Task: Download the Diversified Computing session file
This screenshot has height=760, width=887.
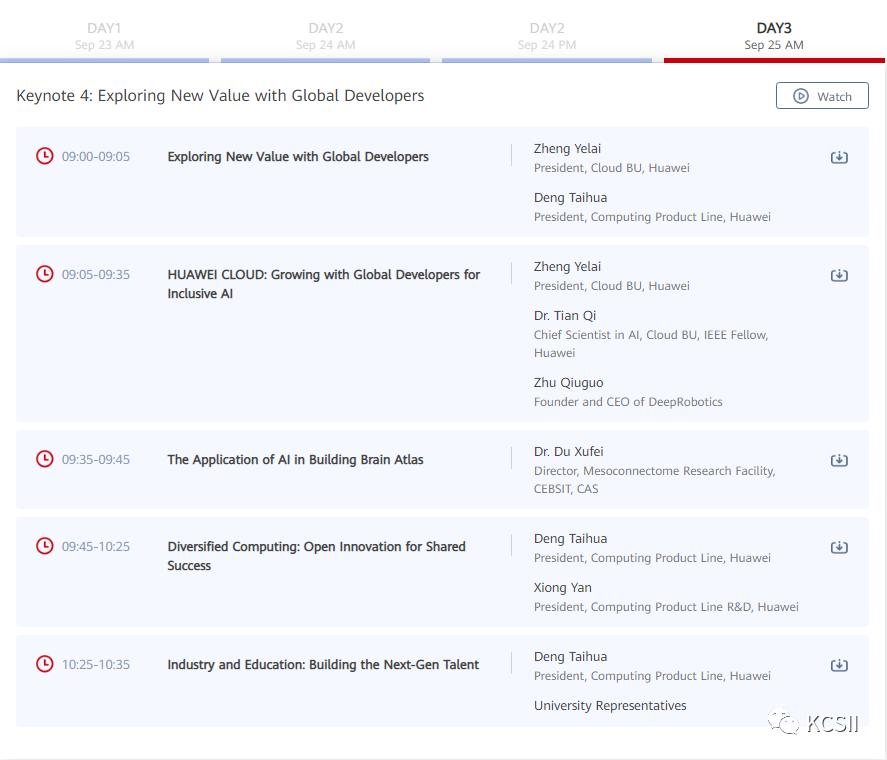Action: pos(839,547)
